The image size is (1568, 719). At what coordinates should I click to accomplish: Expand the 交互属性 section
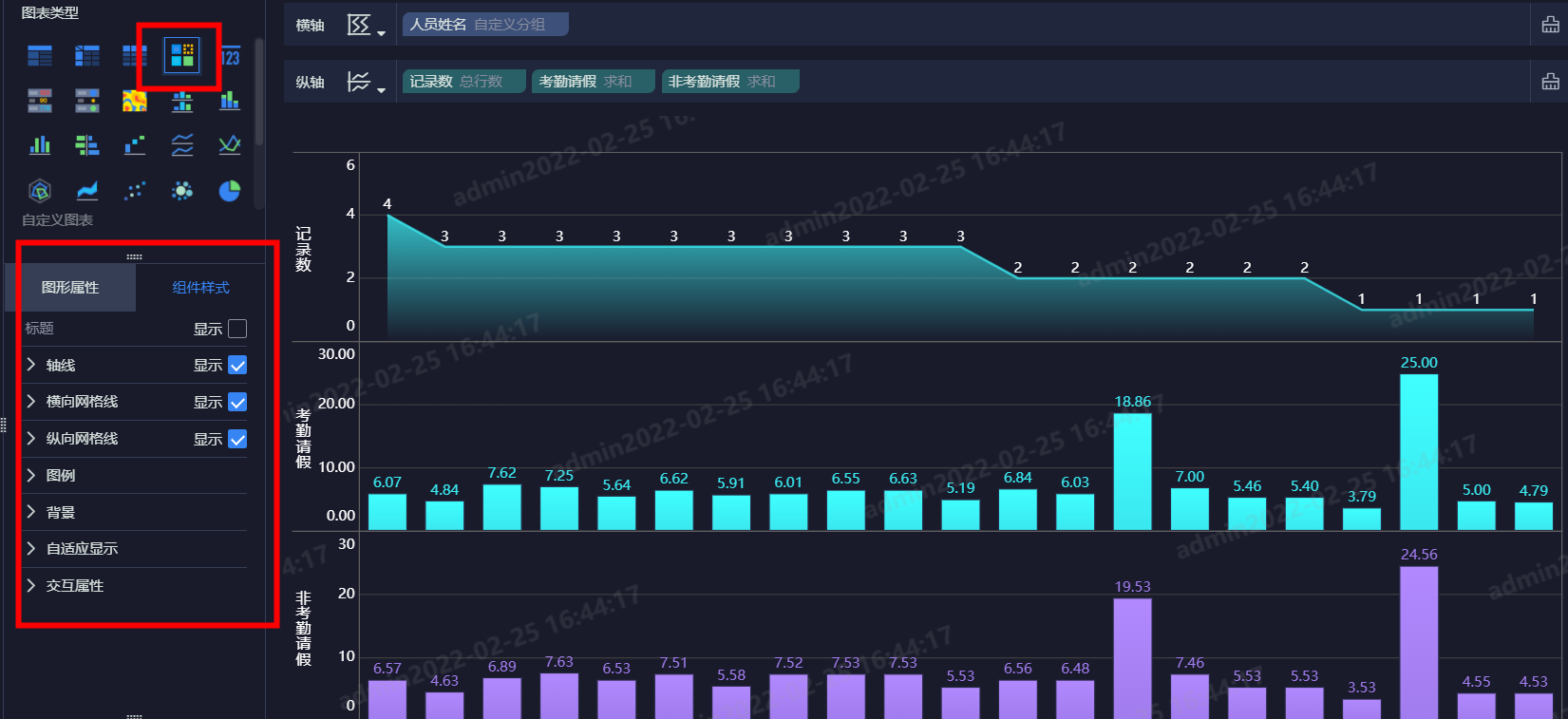click(31, 585)
